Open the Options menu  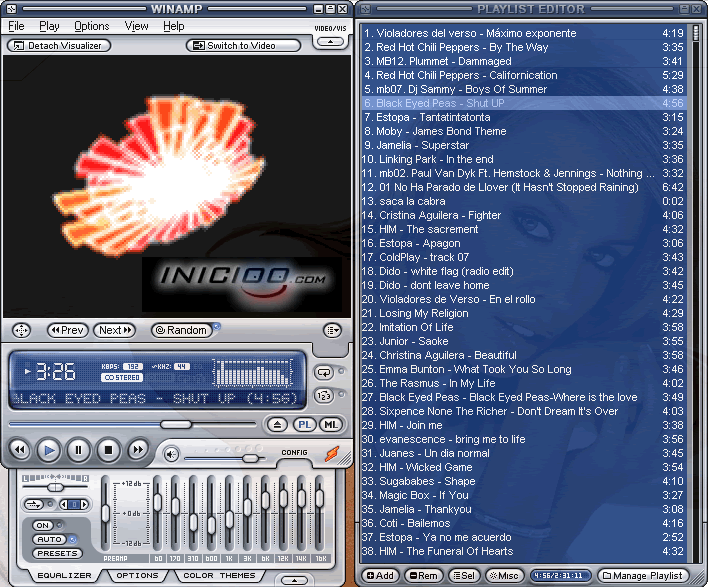[x=92, y=26]
